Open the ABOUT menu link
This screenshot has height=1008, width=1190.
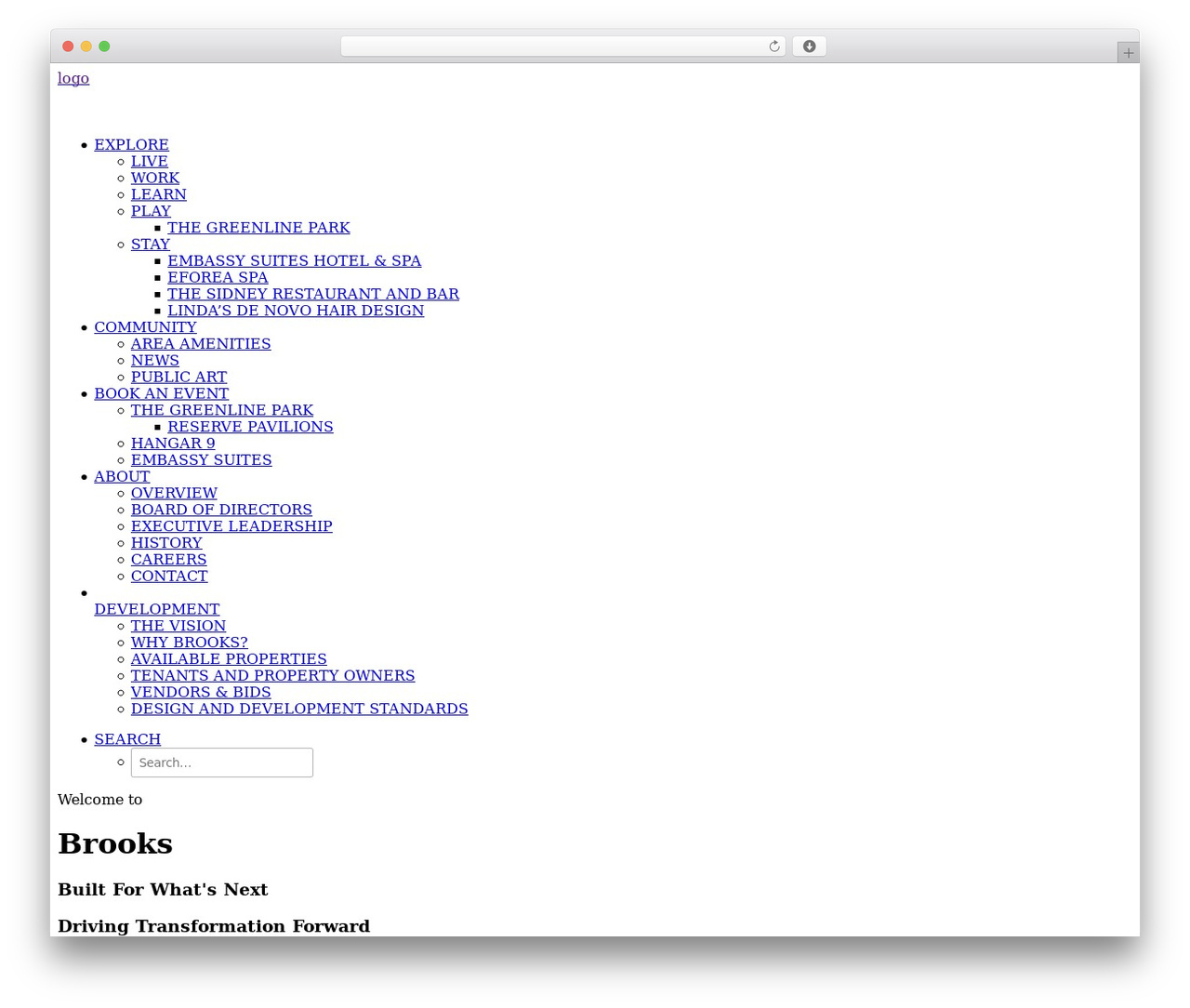pos(122,476)
